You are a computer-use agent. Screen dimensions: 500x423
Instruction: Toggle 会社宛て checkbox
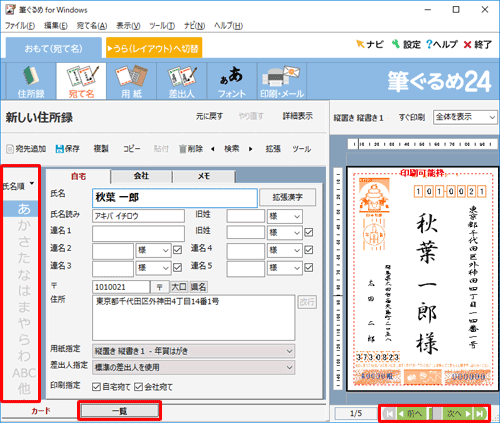pos(138,387)
